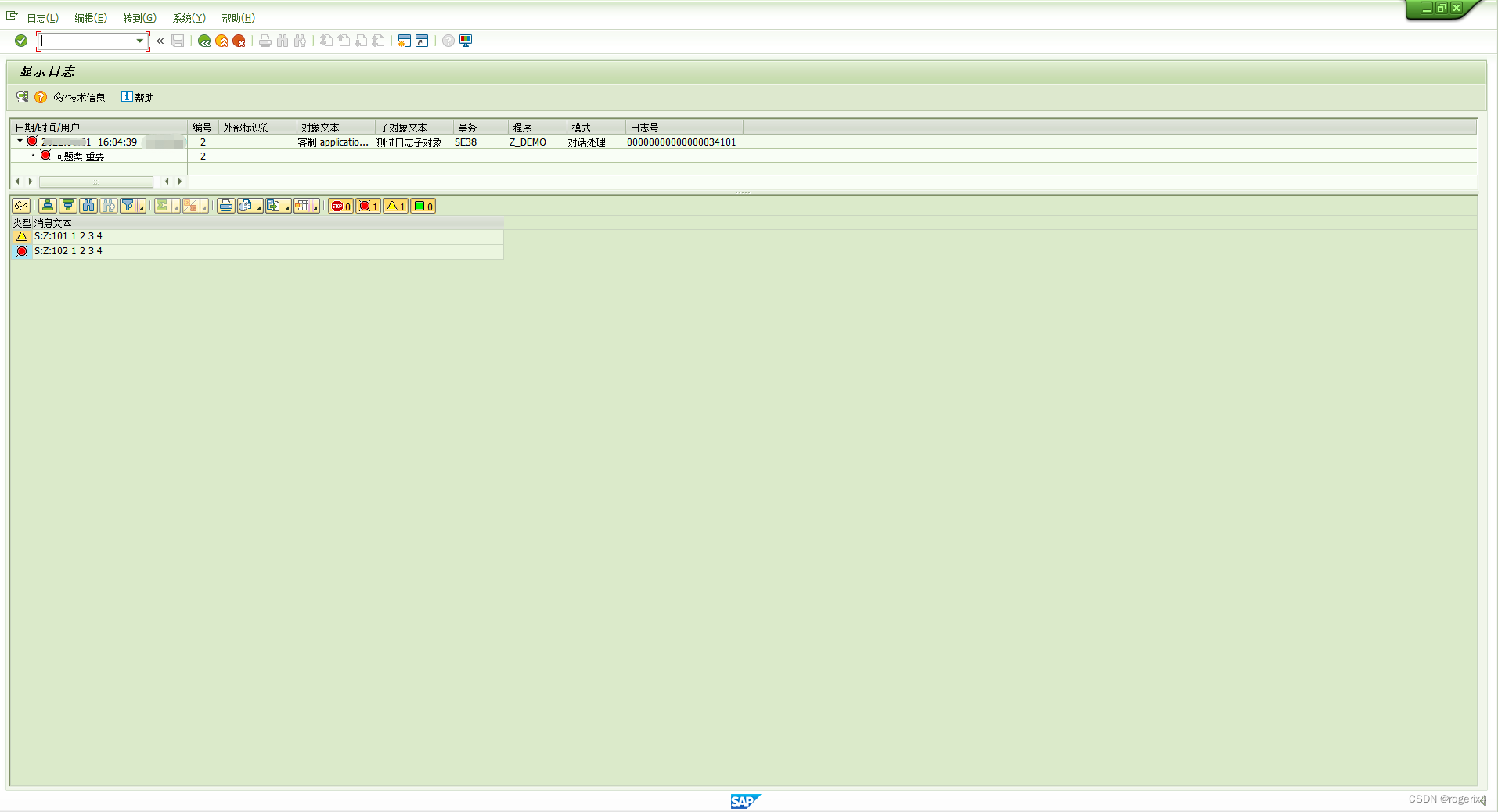Open the Find function in message list
The image size is (1498, 812).
[88, 206]
